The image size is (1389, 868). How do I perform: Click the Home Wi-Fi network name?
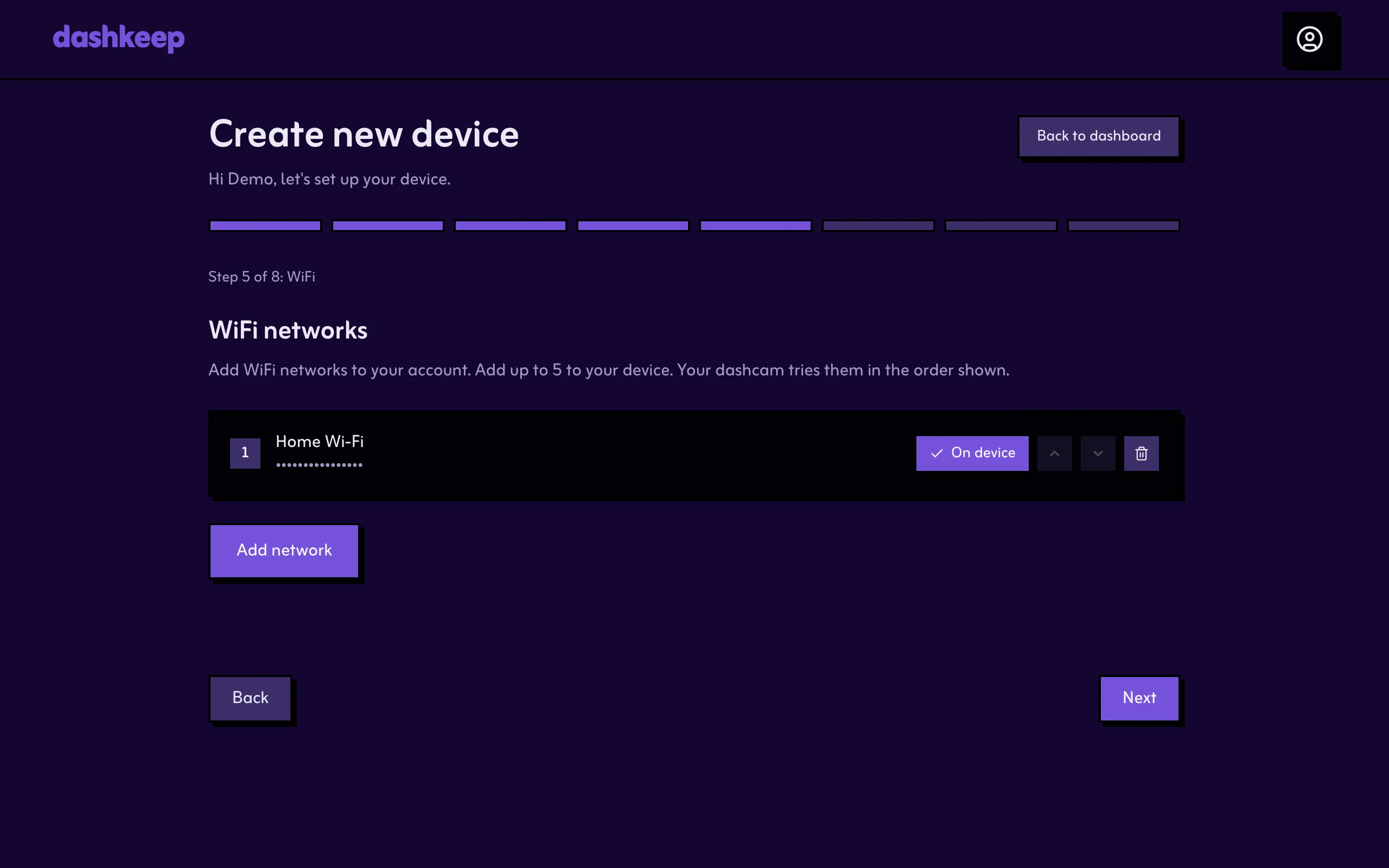[x=320, y=442]
